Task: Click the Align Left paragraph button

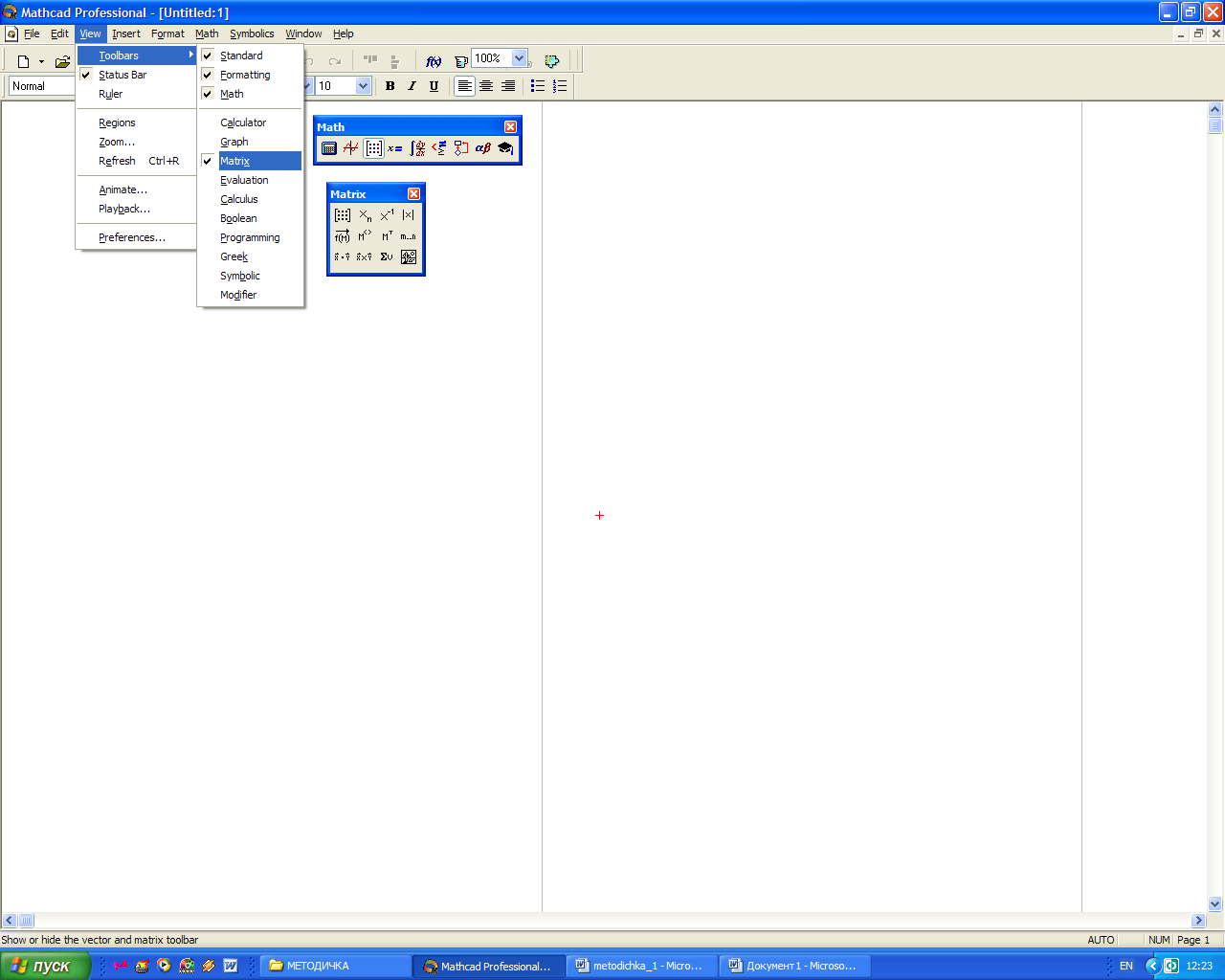Action: pyautogui.click(x=464, y=86)
